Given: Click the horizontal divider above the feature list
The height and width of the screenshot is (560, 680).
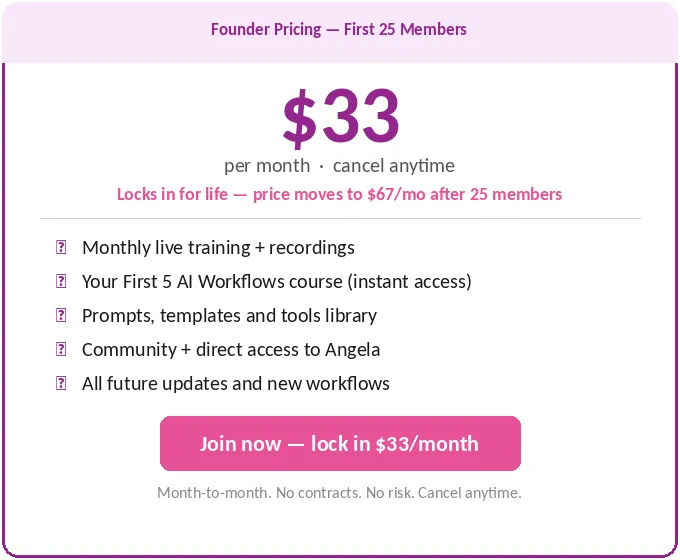Looking at the screenshot, I should click(x=340, y=218).
